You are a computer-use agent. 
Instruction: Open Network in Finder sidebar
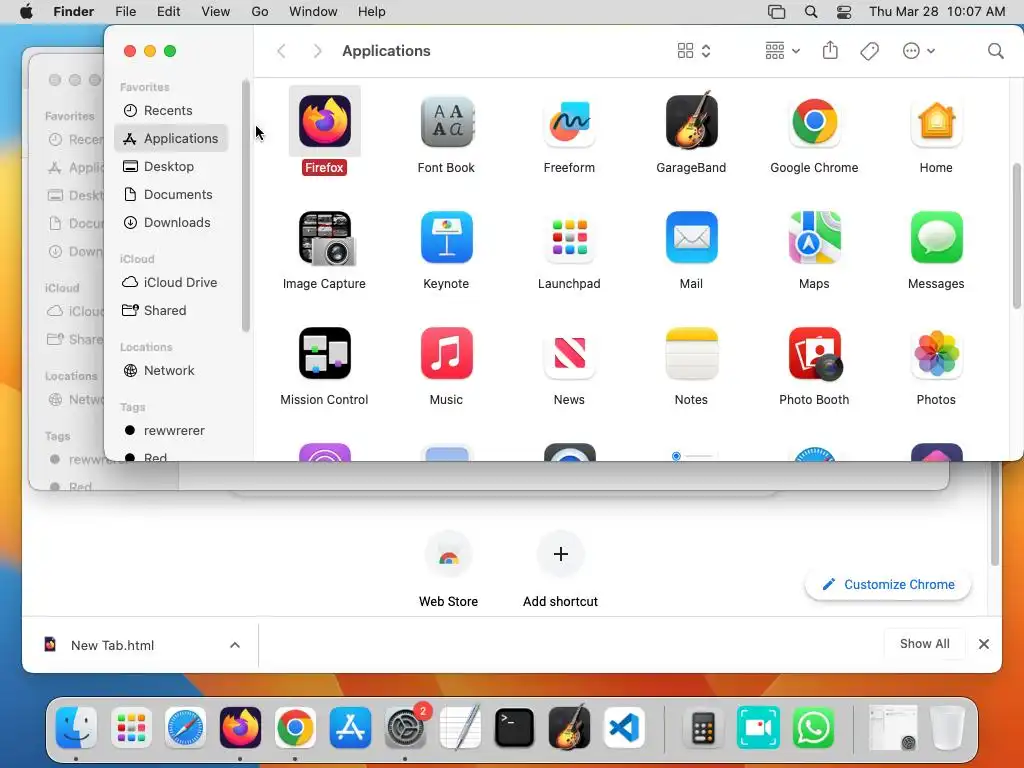click(171, 370)
